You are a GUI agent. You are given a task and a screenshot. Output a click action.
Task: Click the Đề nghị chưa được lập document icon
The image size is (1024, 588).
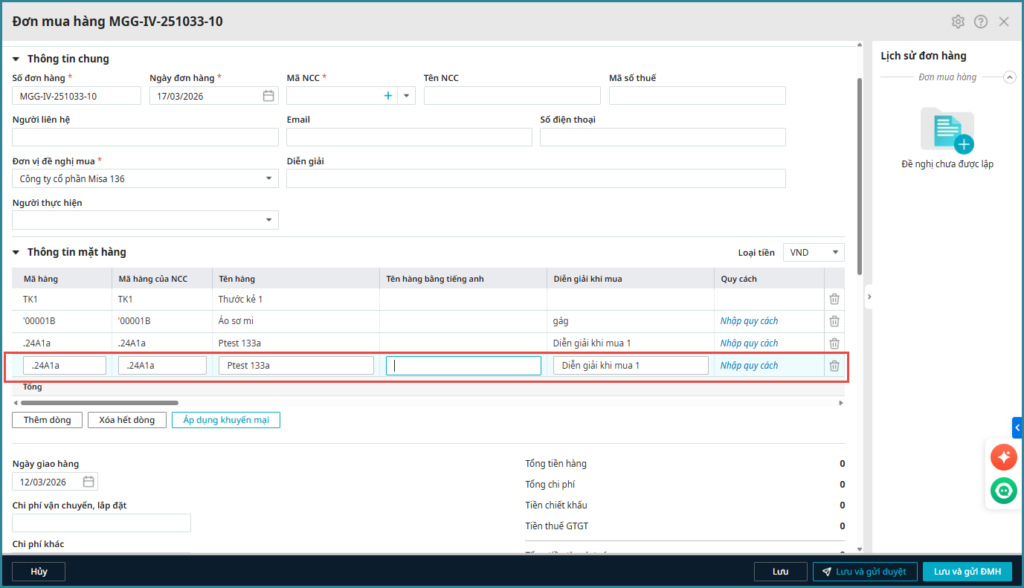click(x=947, y=130)
